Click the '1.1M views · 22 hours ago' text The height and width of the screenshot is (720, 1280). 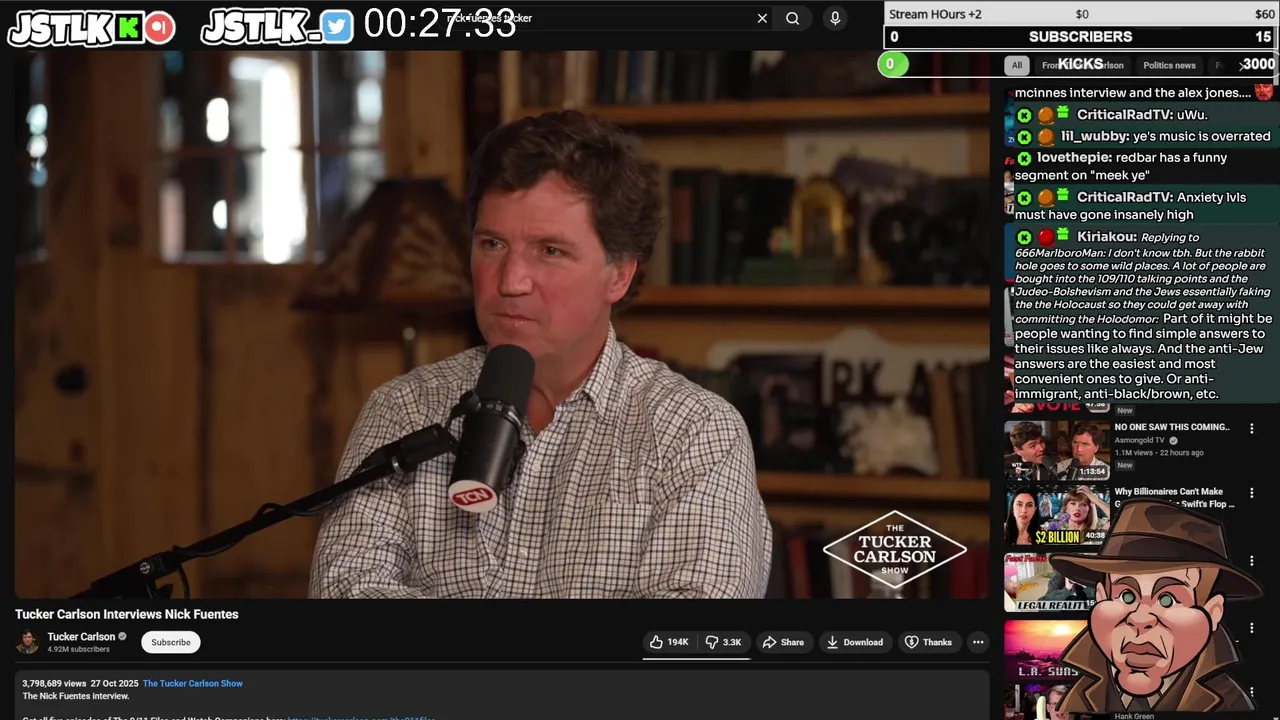tap(1159, 453)
